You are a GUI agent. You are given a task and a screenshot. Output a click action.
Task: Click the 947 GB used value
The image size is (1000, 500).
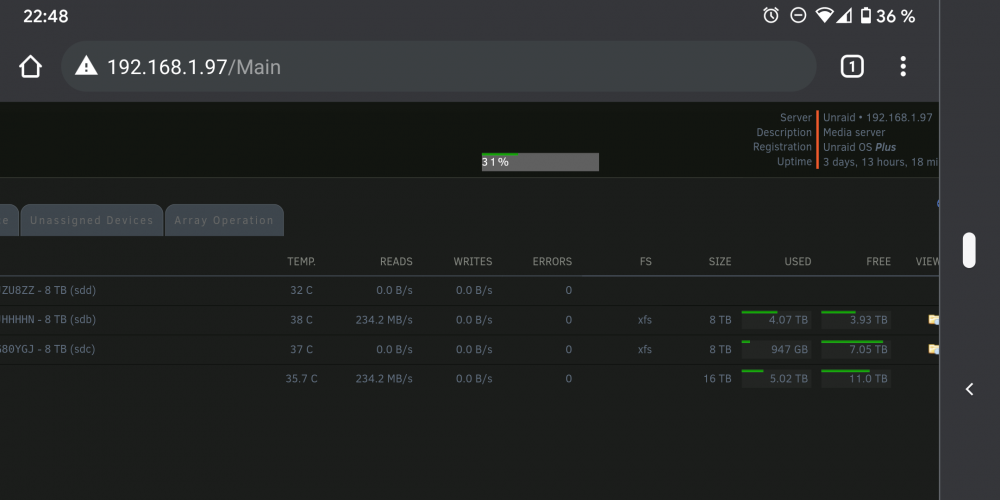(x=789, y=349)
